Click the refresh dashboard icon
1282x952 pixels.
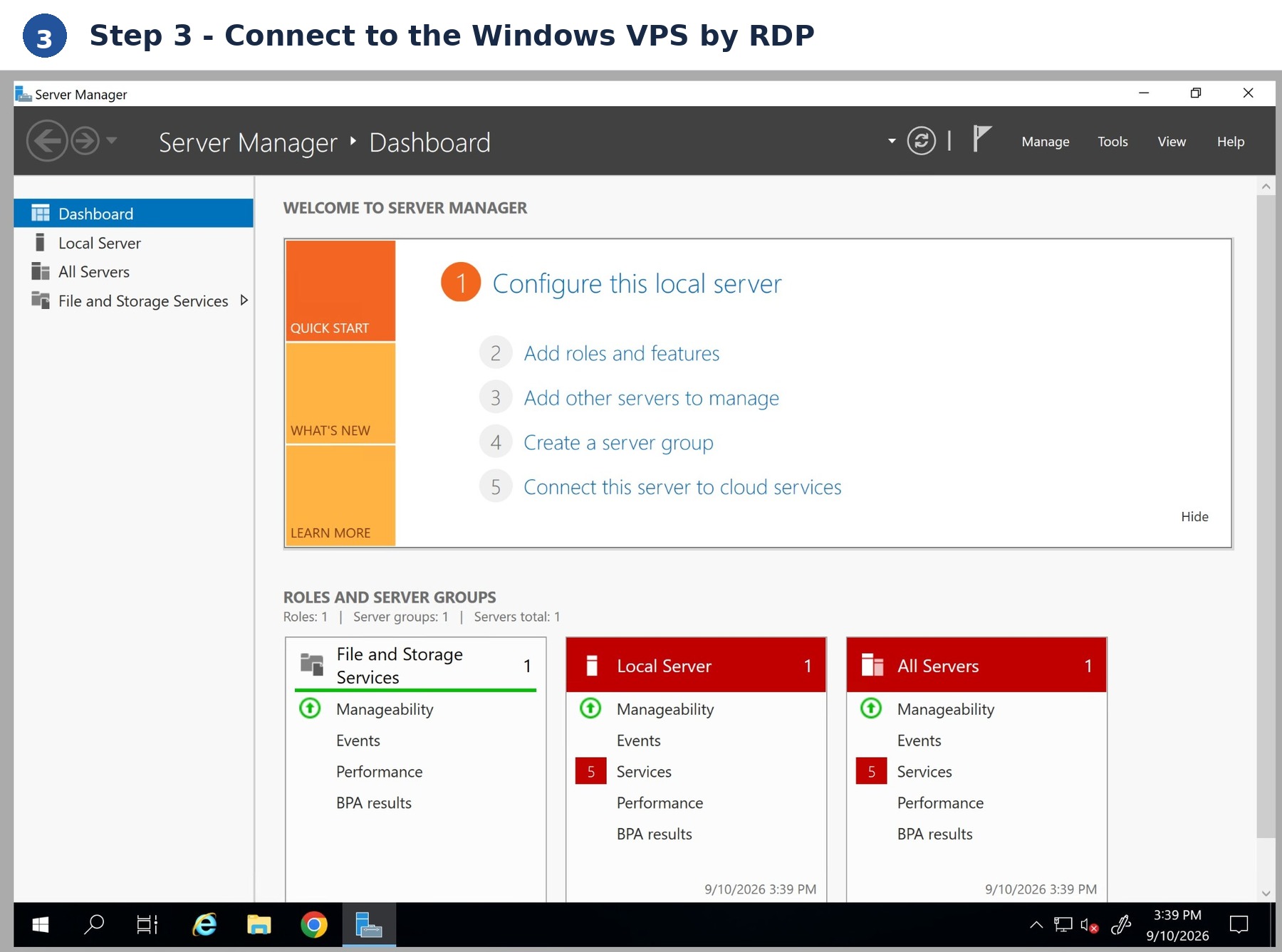click(921, 141)
